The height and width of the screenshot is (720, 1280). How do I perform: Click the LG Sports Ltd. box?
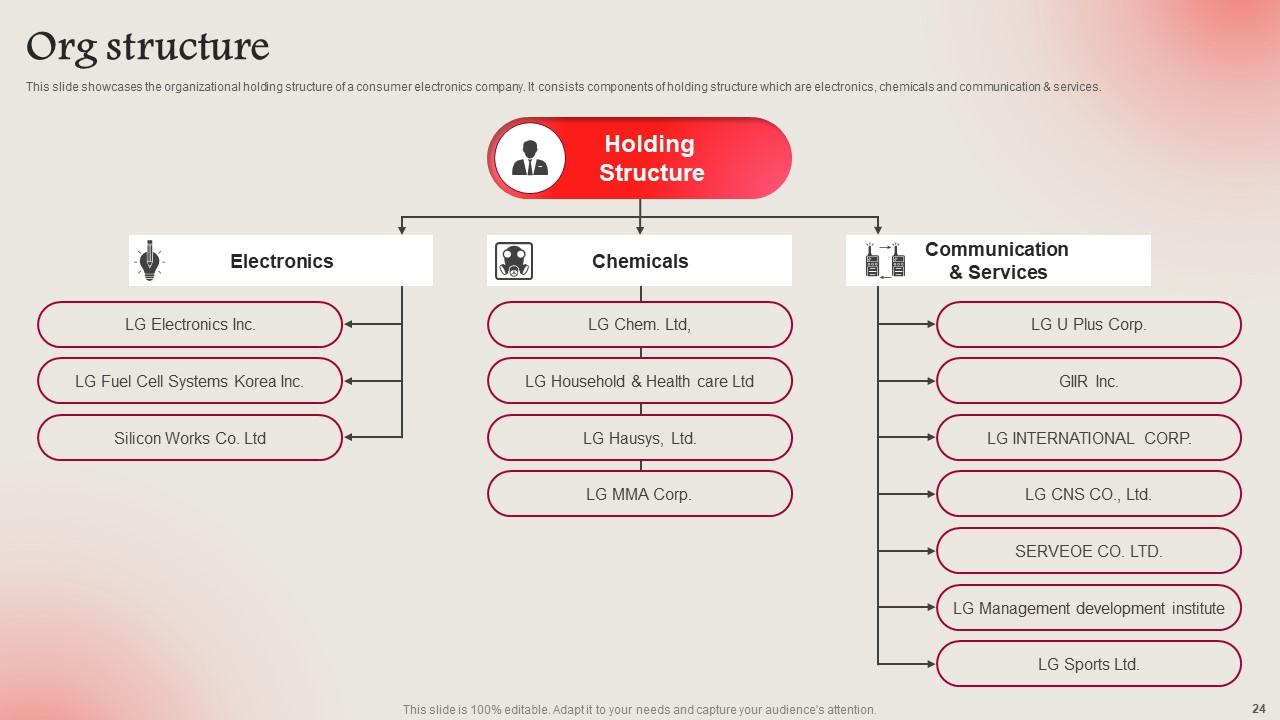(1088, 664)
